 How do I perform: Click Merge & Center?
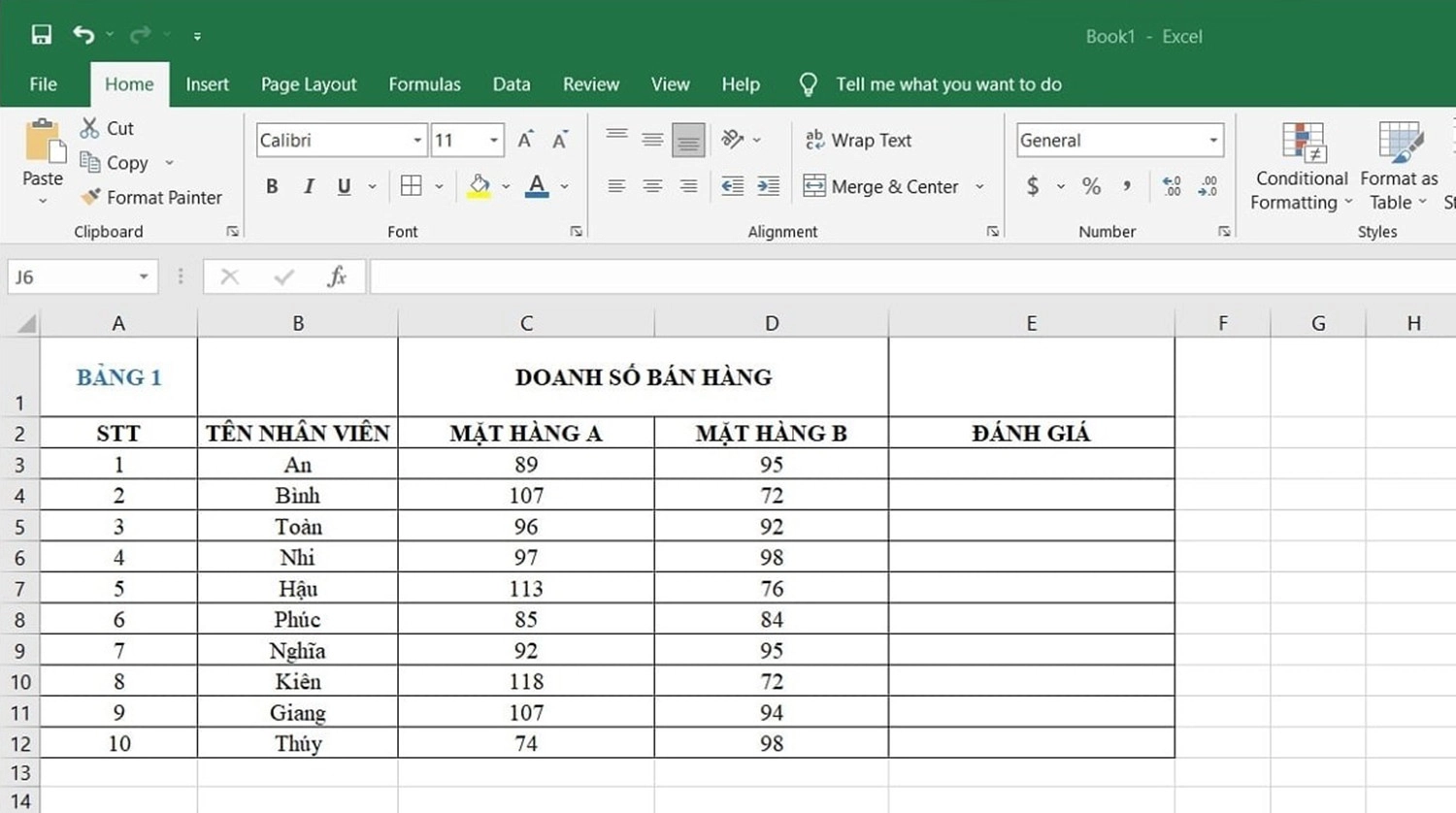coord(881,186)
